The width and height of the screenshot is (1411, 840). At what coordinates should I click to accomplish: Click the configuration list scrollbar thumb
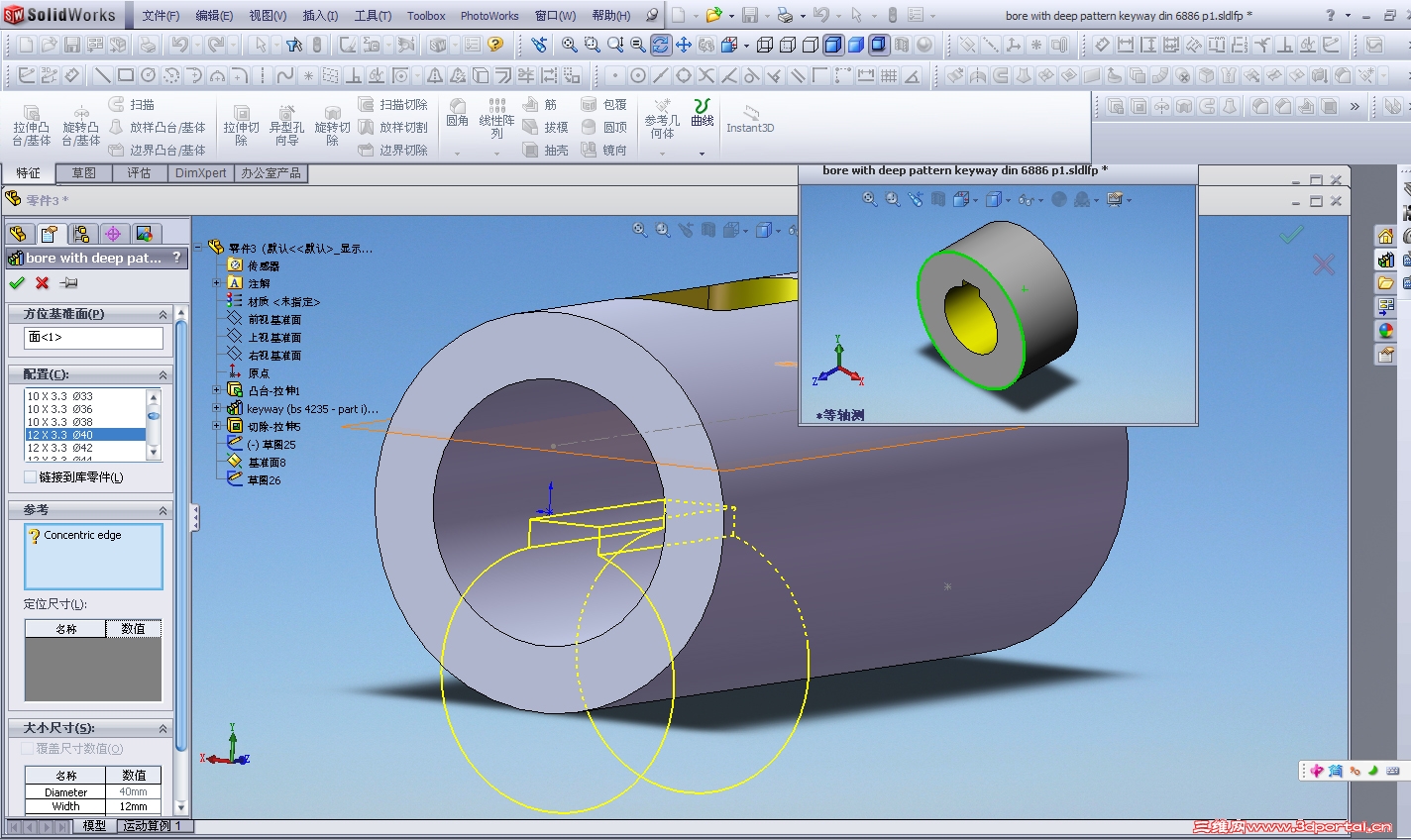tap(154, 416)
